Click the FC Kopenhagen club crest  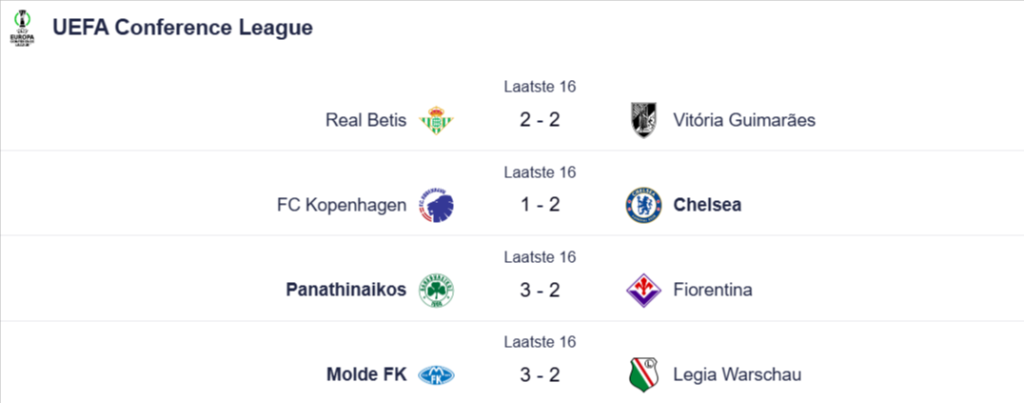pyautogui.click(x=437, y=205)
